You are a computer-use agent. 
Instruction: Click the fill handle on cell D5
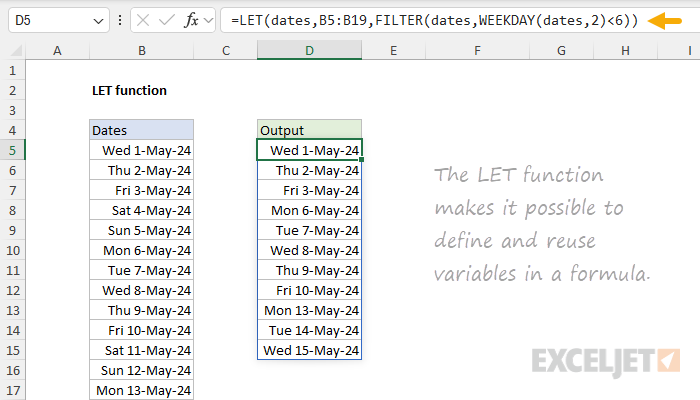click(361, 159)
